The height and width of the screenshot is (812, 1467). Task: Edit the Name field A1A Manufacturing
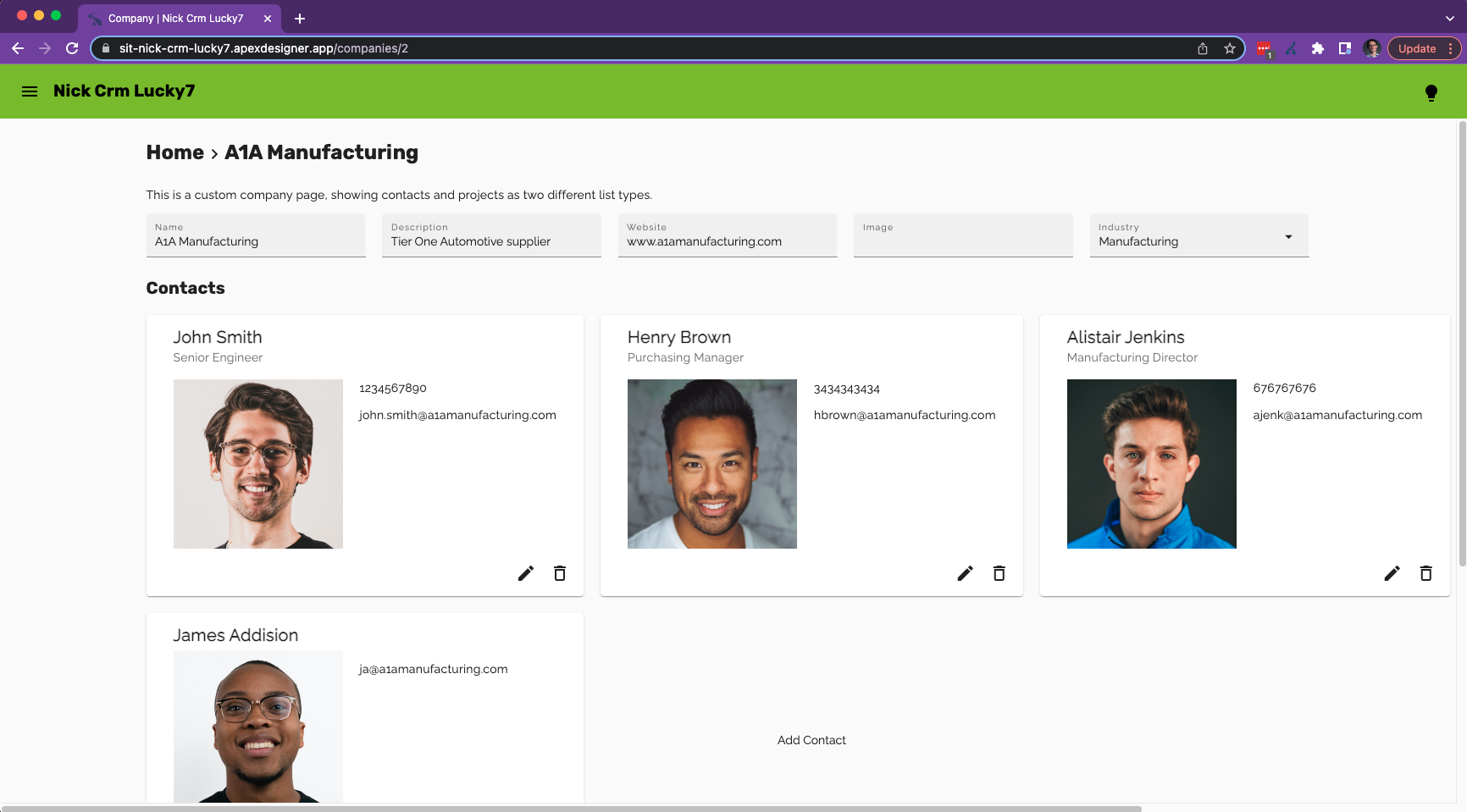point(256,235)
